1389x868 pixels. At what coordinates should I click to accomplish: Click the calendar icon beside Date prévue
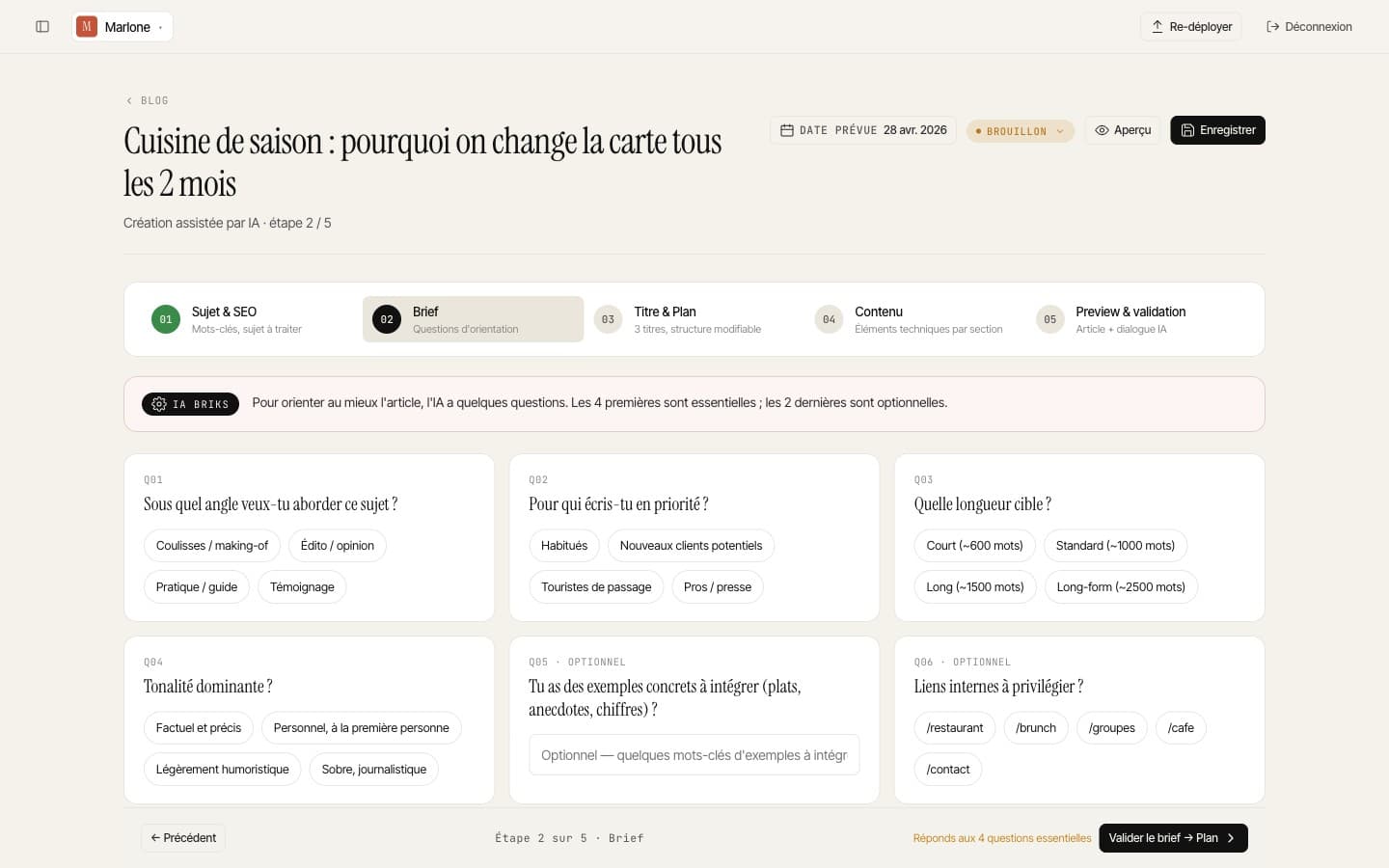[787, 130]
